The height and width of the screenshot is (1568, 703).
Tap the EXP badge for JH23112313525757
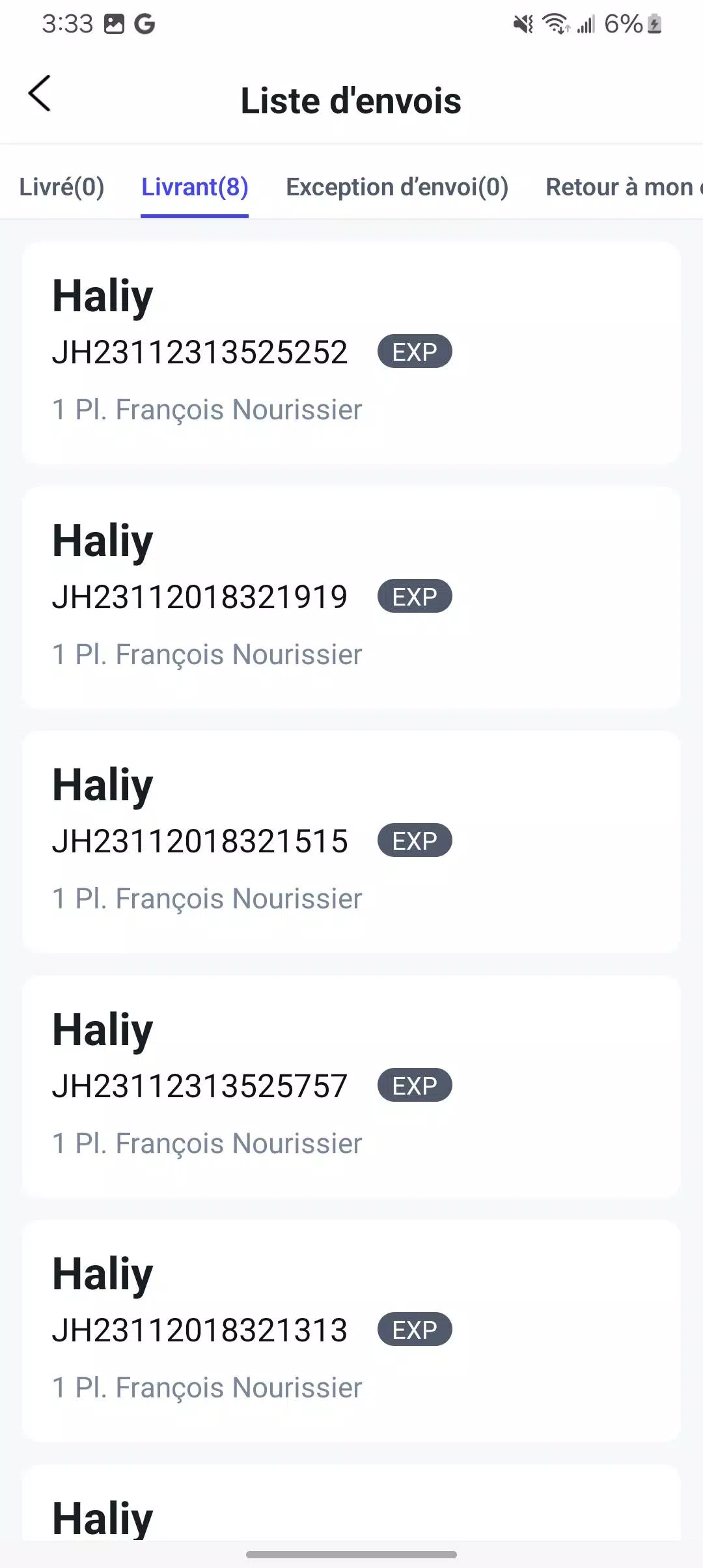415,1085
